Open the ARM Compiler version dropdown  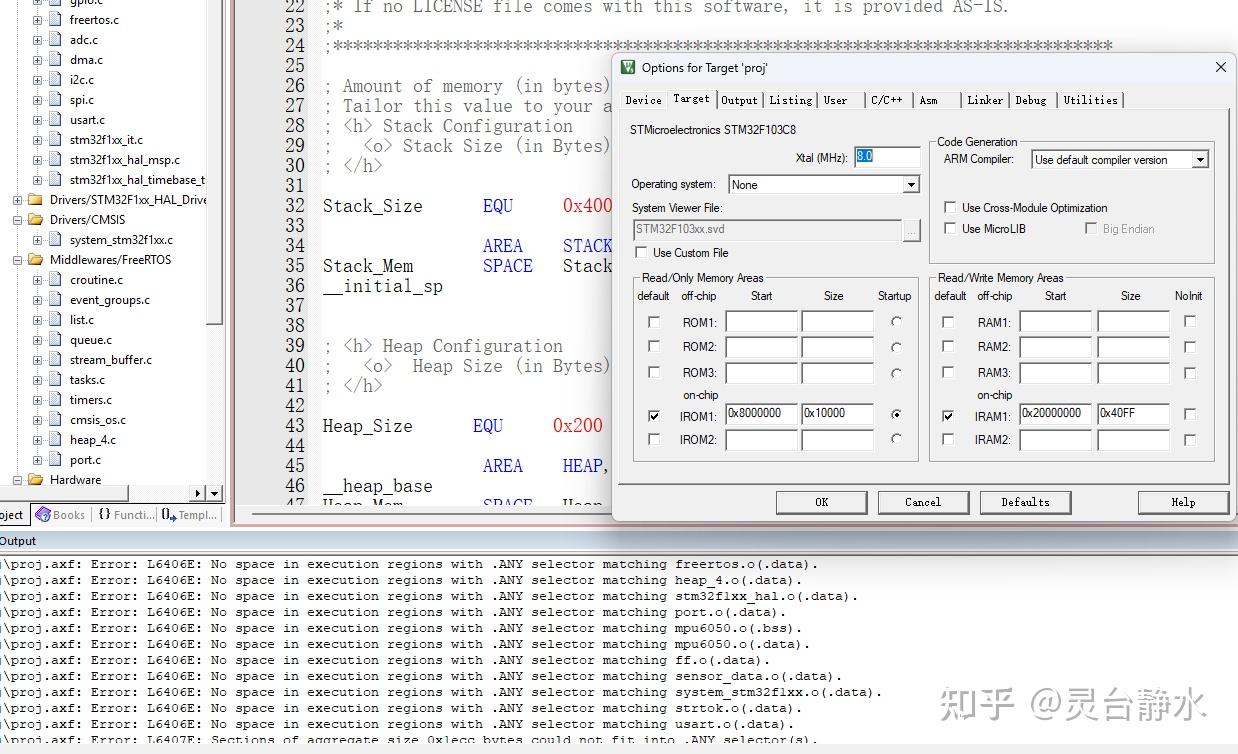pyautogui.click(x=1201, y=160)
